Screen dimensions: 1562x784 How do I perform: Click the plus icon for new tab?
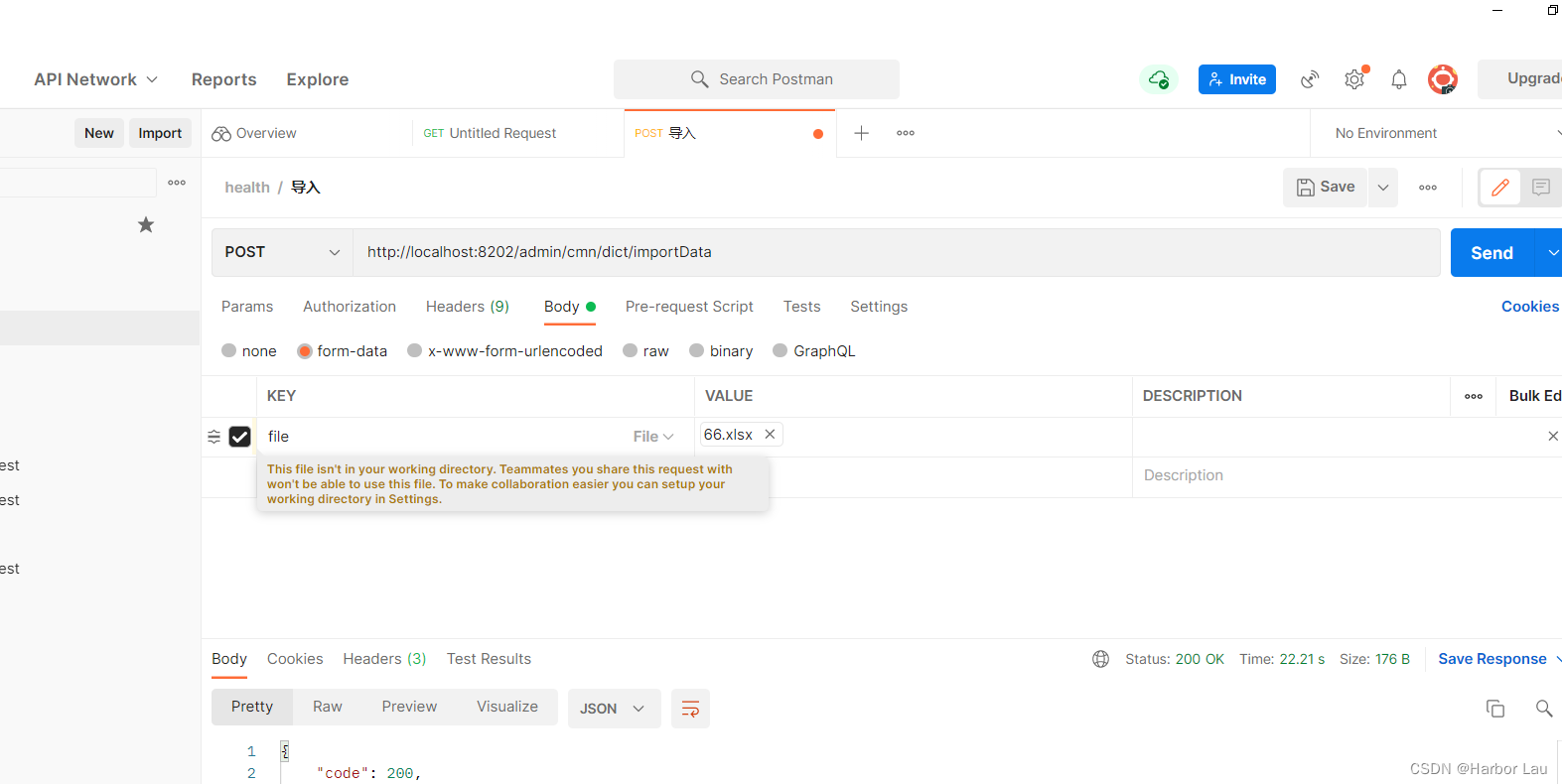[862, 133]
